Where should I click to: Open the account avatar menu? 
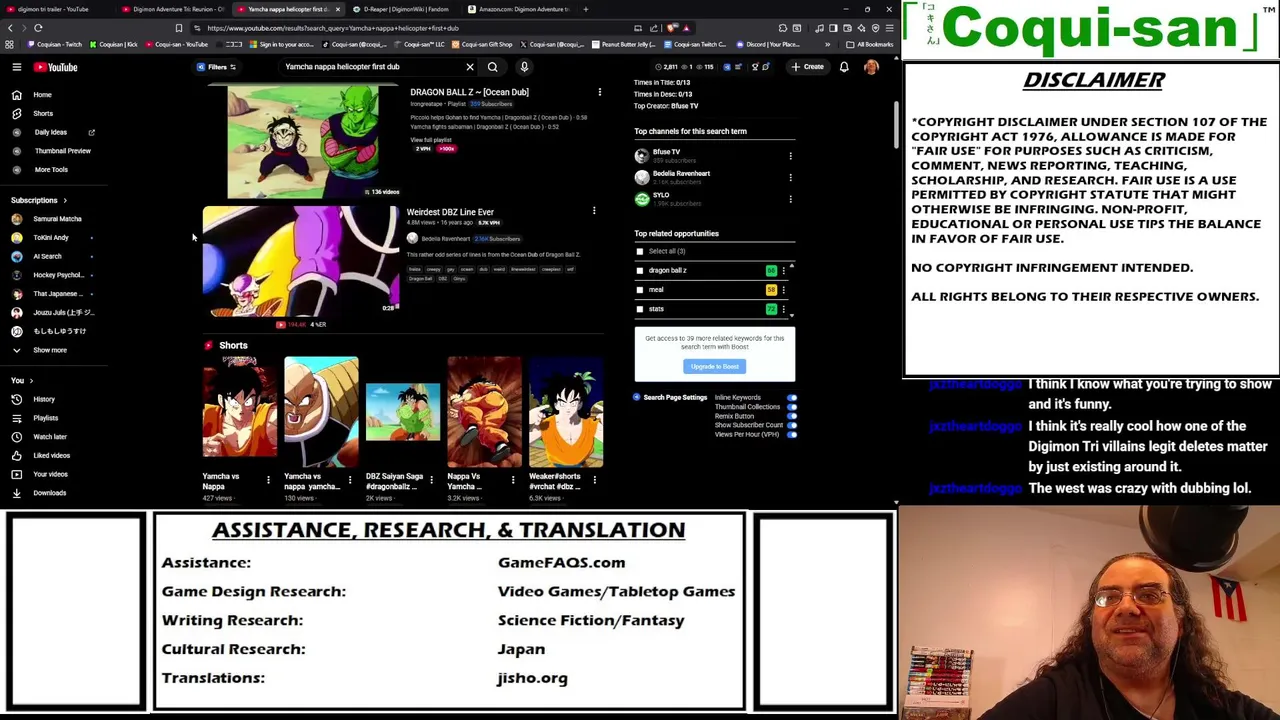pos(871,67)
